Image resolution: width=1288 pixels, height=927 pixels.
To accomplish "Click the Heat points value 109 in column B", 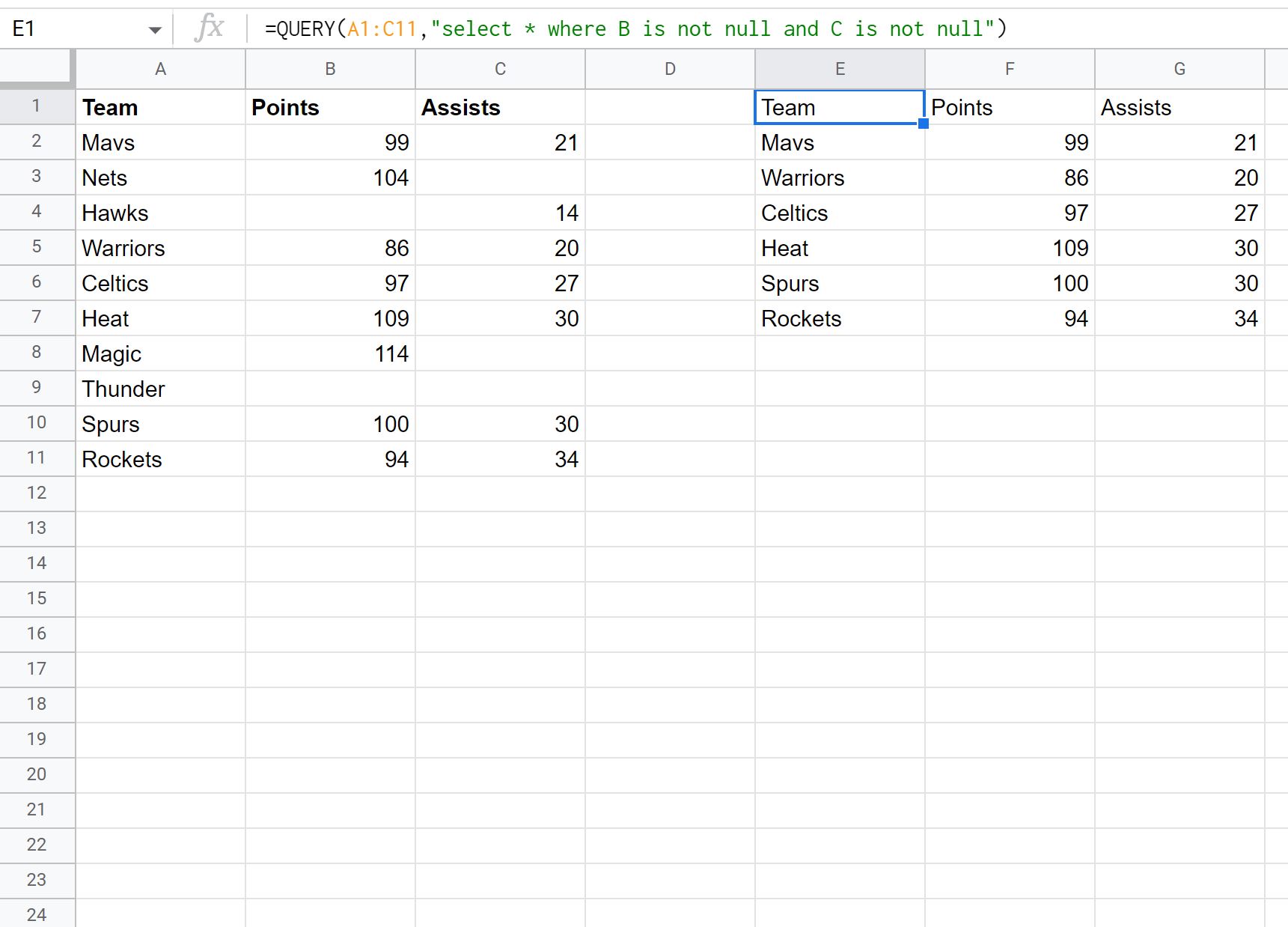I will point(330,318).
